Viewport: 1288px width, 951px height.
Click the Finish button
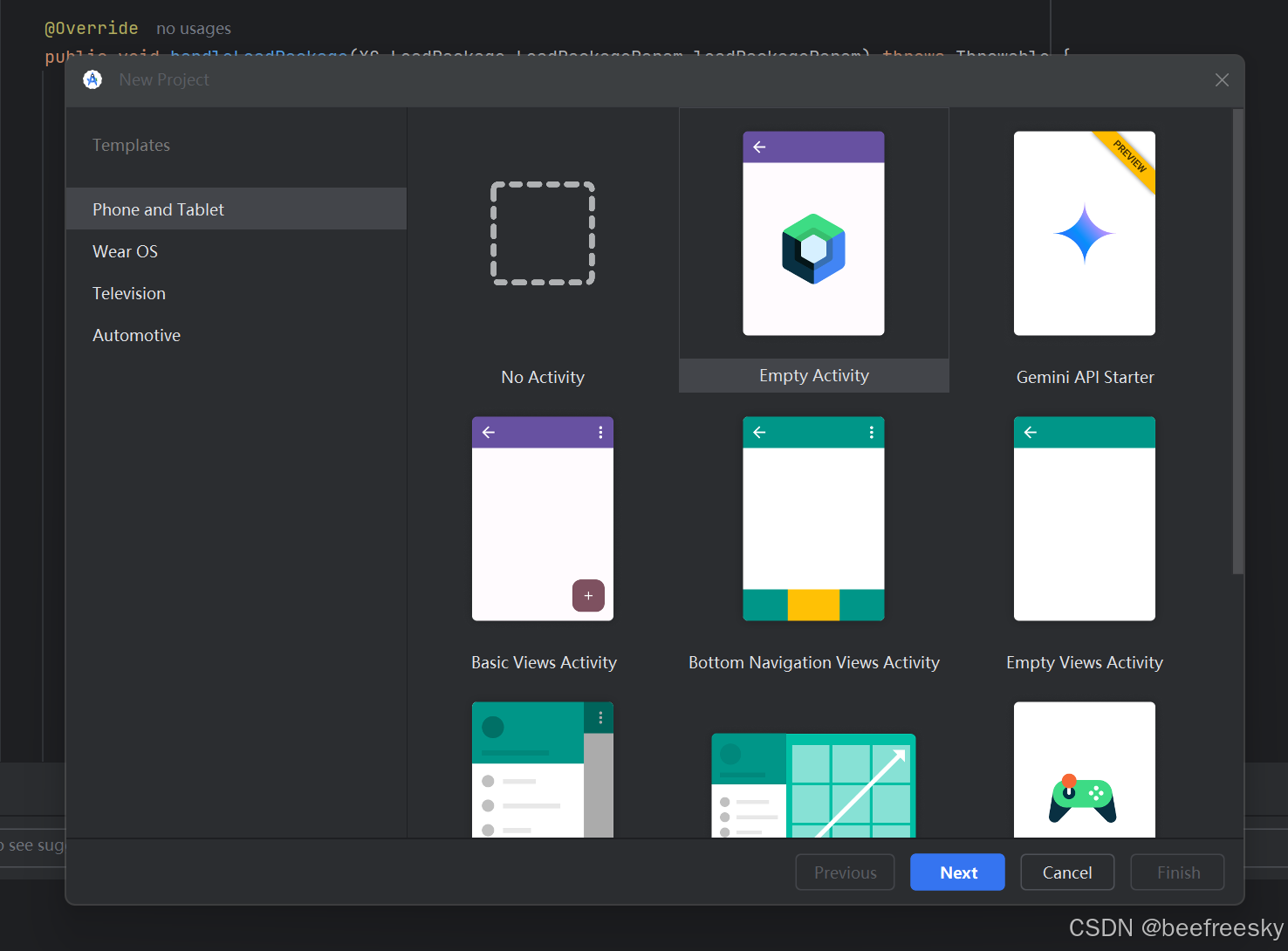[x=1178, y=872]
